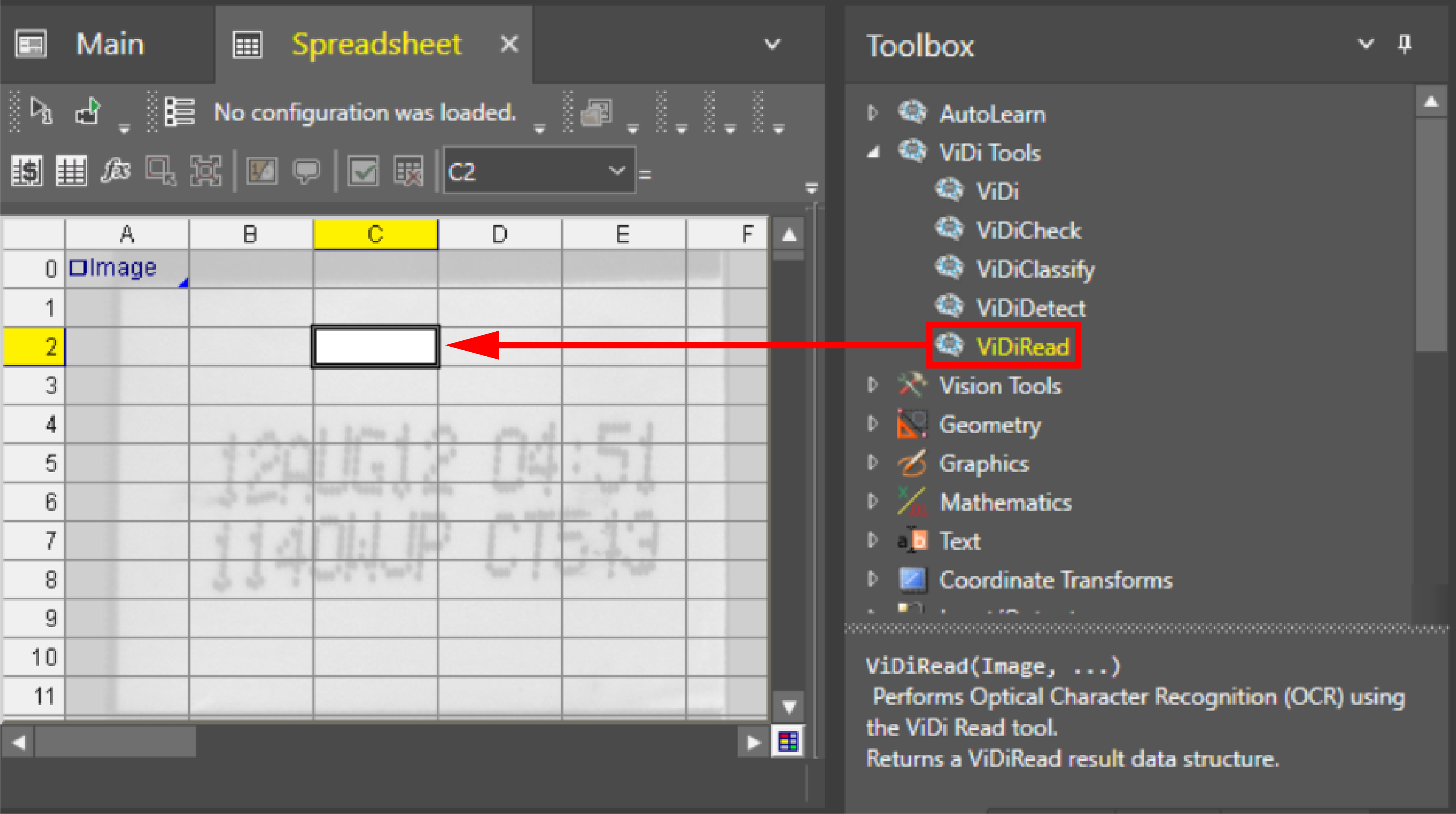Select ViDiRead in the toolbox

point(1022,346)
